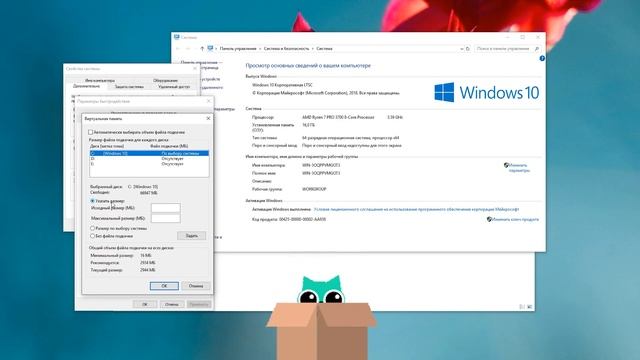Open help via the blue question mark icon
Screen dimensions: 640x360
[542, 58]
